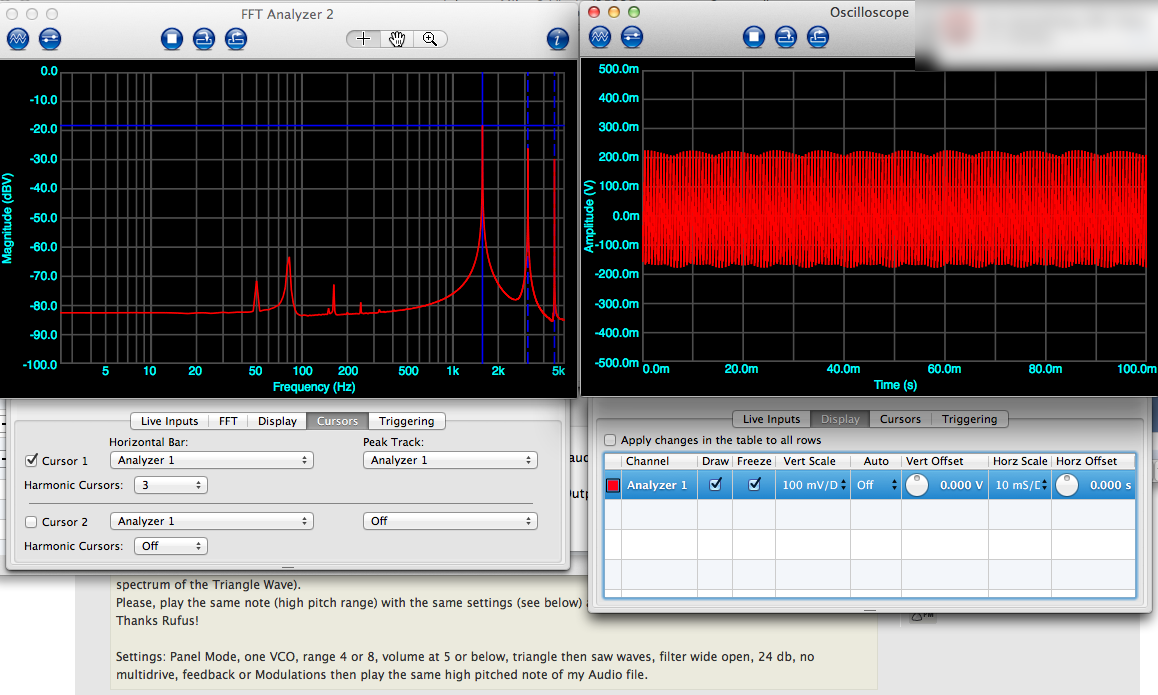
Task: Enable the Cursor 2 checkbox
Action: coord(31,522)
